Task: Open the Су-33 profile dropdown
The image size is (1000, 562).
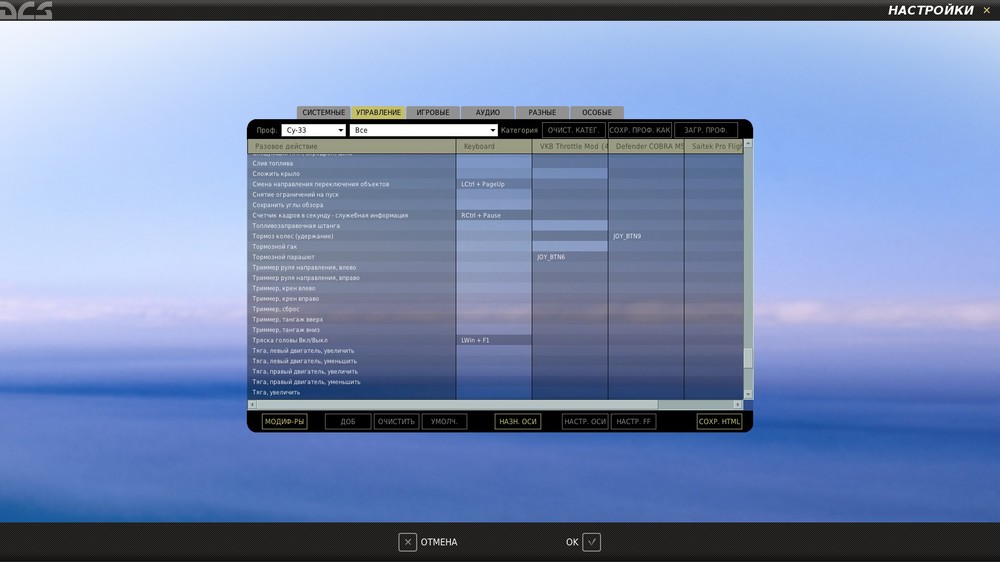Action: click(x=313, y=130)
